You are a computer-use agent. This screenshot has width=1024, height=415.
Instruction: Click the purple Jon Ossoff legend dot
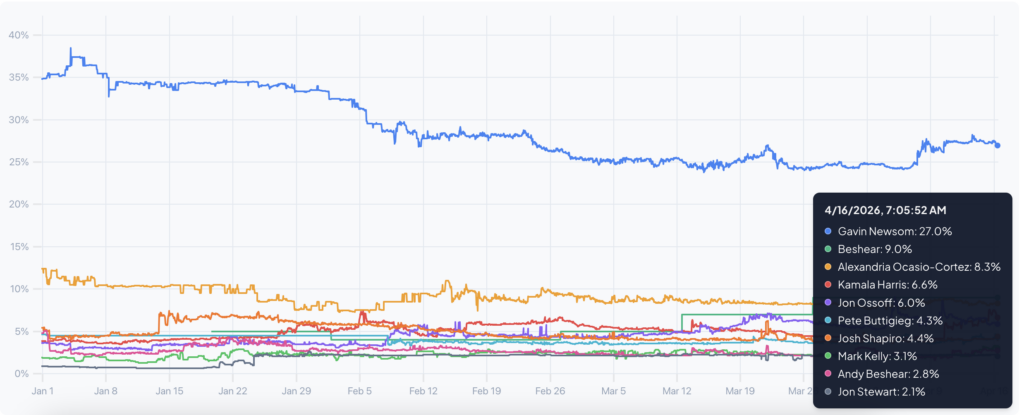[x=829, y=303]
